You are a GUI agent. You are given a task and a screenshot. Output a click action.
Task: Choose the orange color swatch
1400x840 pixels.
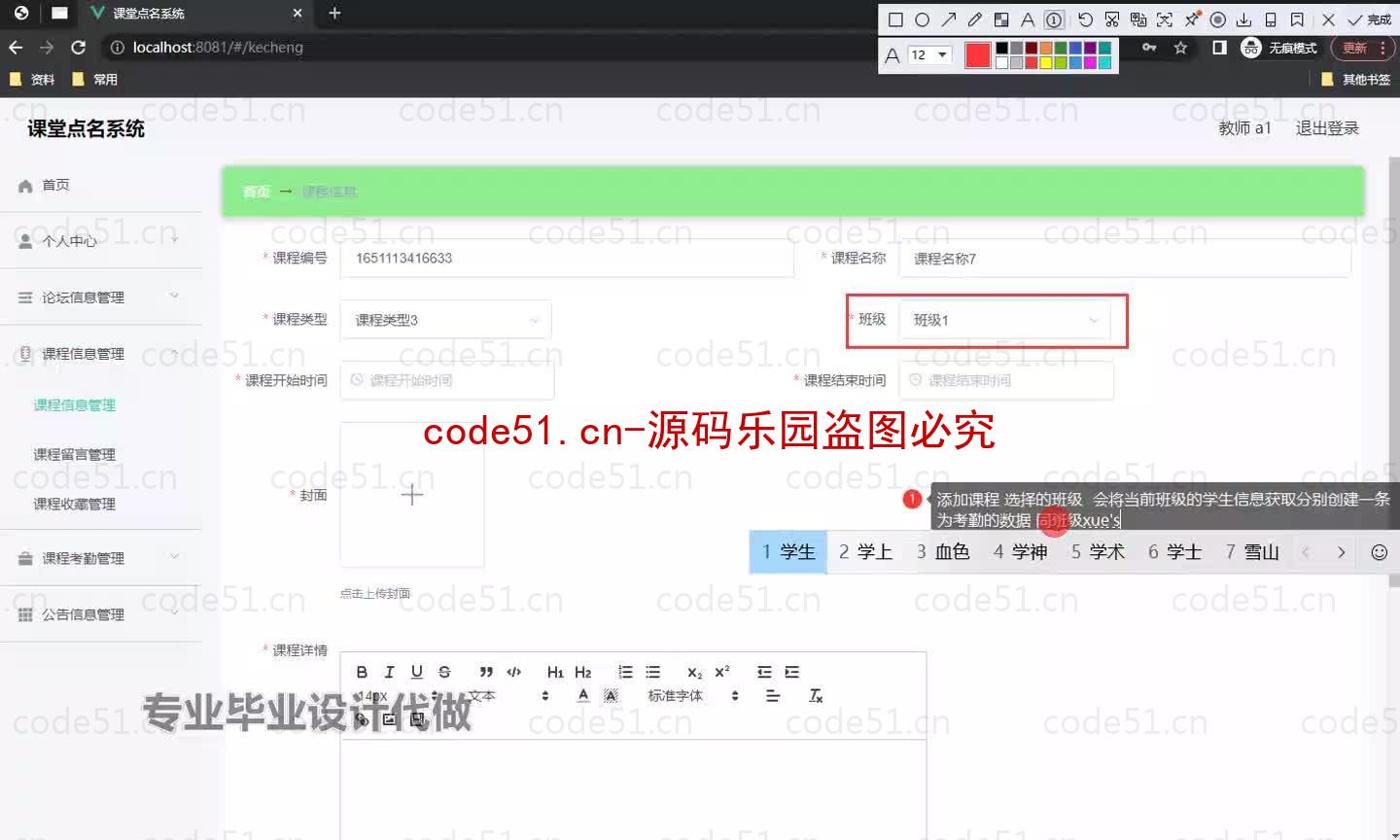pyautogui.click(x=1045, y=48)
